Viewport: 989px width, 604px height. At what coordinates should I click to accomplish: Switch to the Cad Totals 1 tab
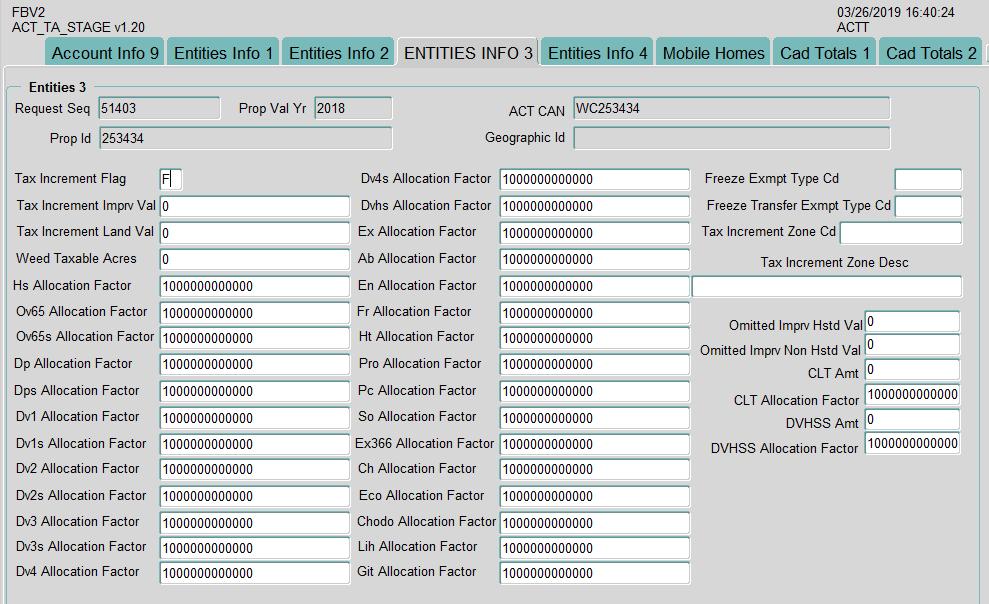[x=825, y=53]
